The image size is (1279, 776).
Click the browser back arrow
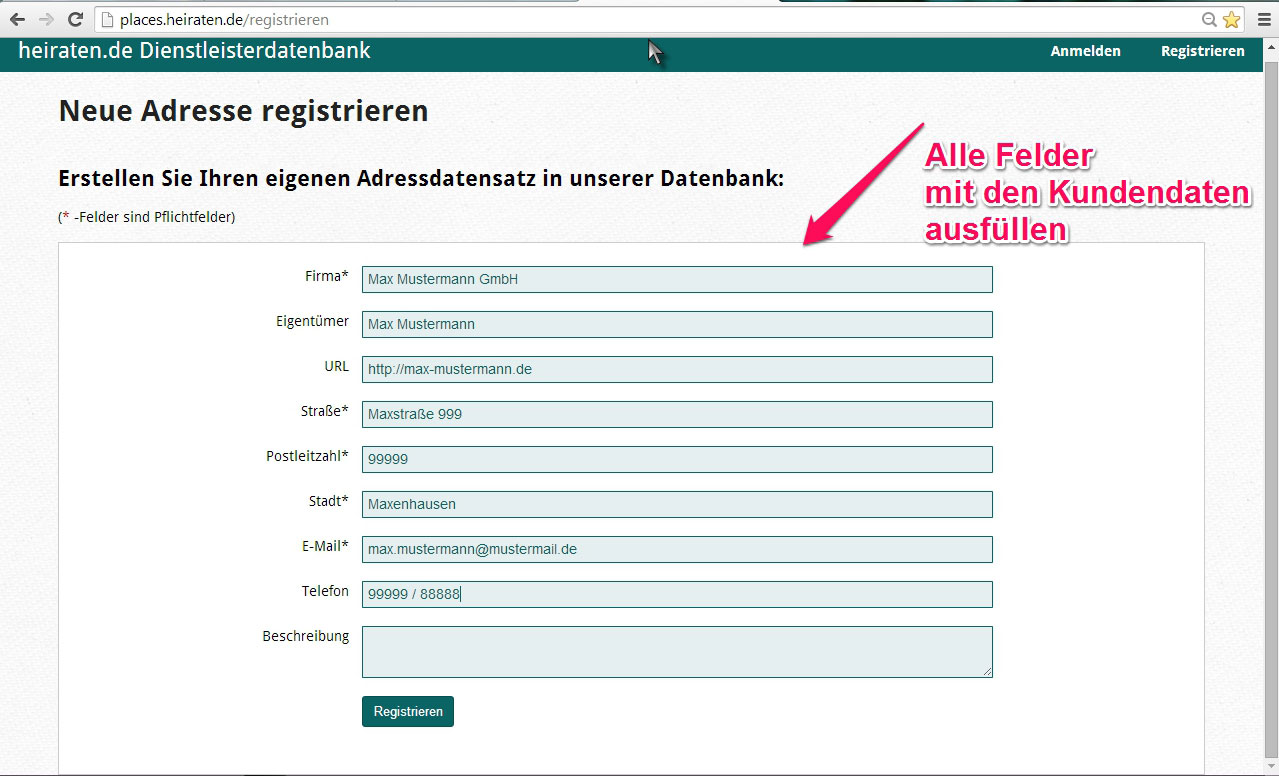17,20
